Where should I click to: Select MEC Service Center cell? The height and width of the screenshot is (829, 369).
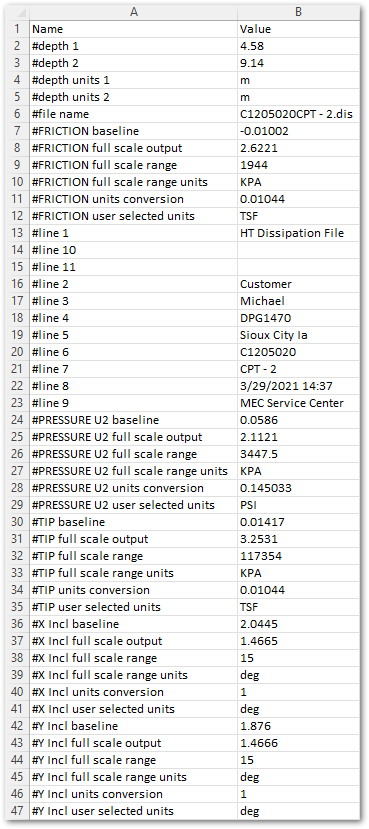[299, 403]
